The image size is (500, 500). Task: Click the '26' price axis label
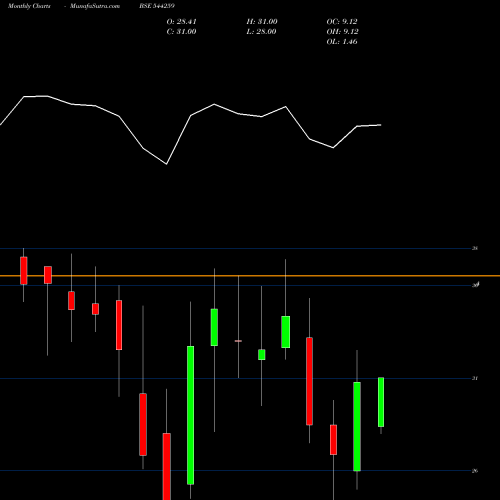(x=475, y=471)
